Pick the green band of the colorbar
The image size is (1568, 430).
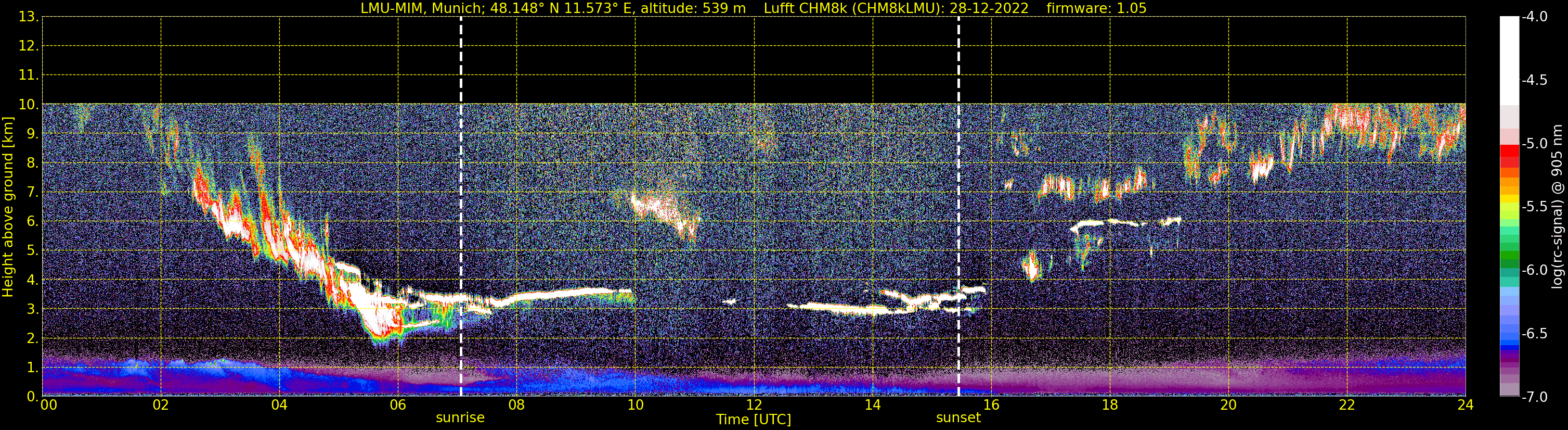point(1510,256)
